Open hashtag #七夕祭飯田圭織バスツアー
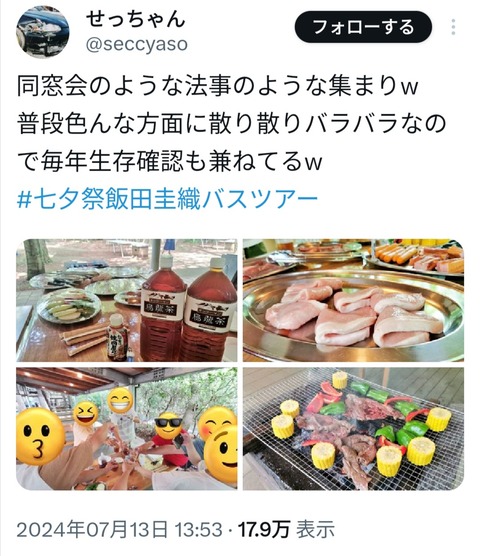This screenshot has height=556, width=480. [x=167, y=199]
